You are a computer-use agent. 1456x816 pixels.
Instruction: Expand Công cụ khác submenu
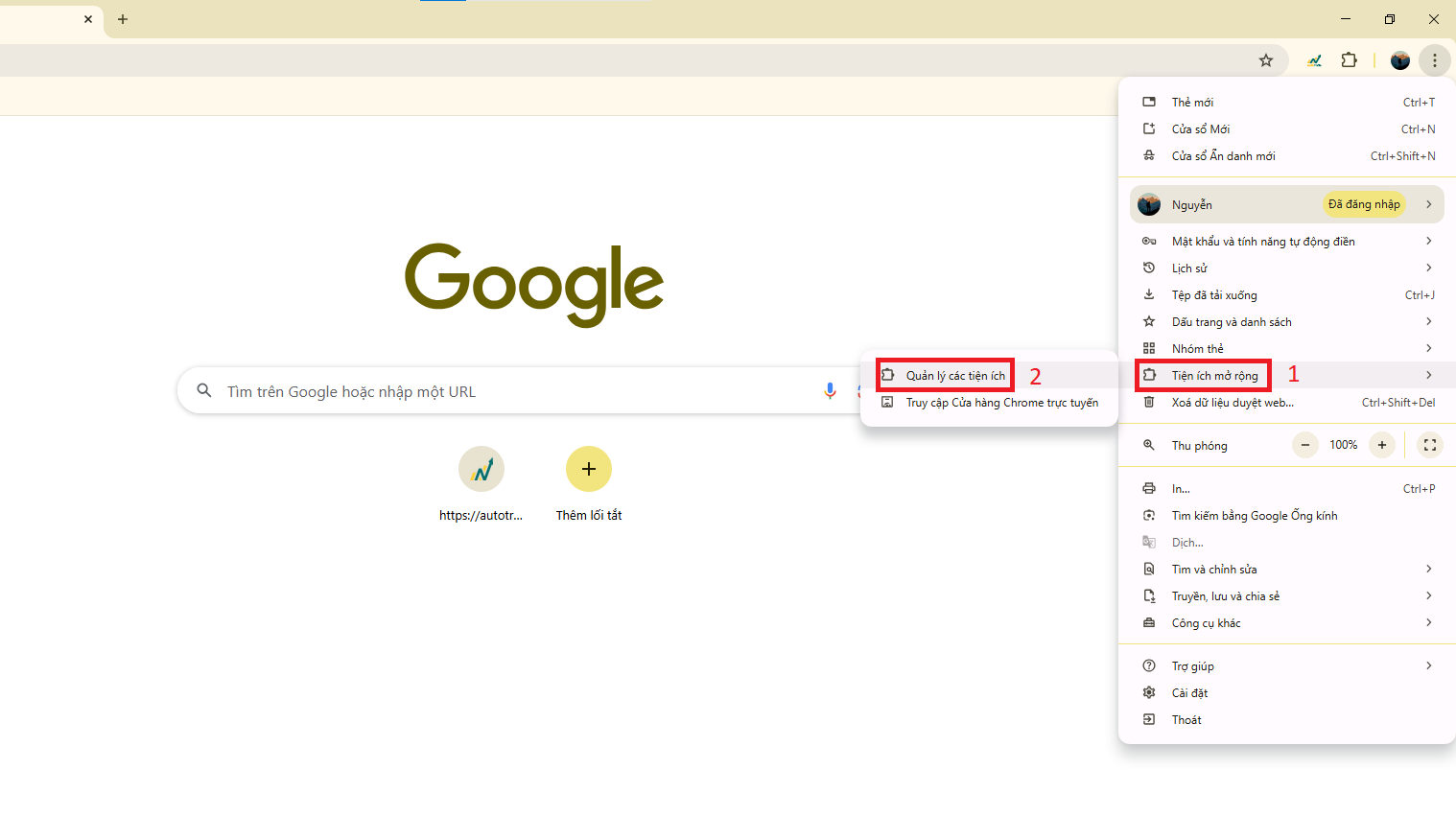tap(1287, 623)
